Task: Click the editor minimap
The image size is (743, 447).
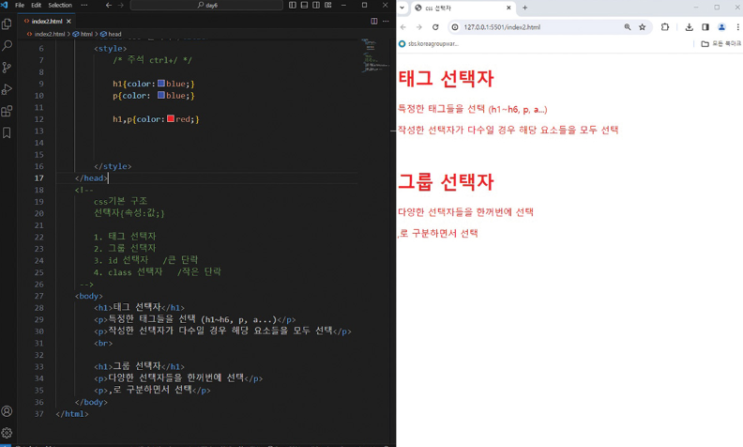Action: (x=375, y=55)
